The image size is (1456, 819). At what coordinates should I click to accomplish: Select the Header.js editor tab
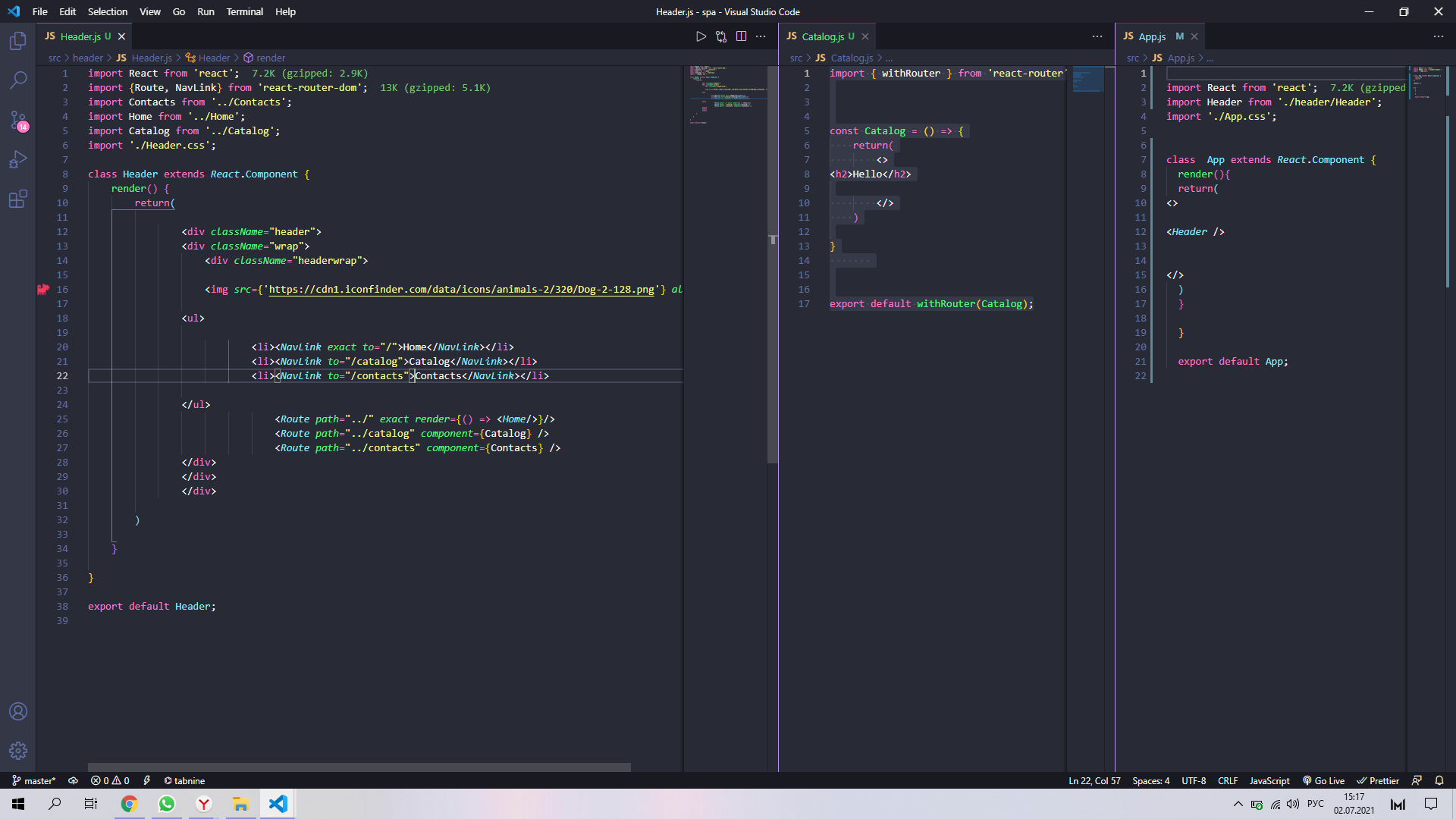[x=85, y=36]
